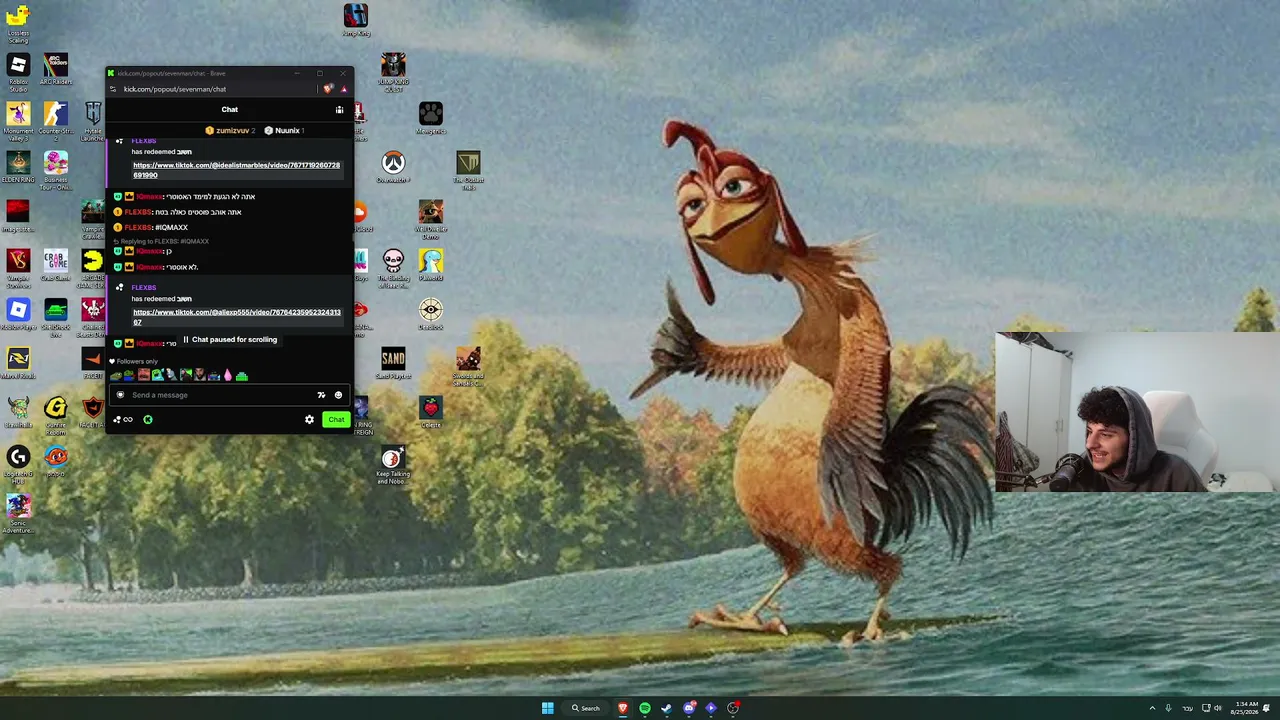Open the Palworld desktop icon
The width and height of the screenshot is (1280, 720).
pyautogui.click(x=431, y=265)
